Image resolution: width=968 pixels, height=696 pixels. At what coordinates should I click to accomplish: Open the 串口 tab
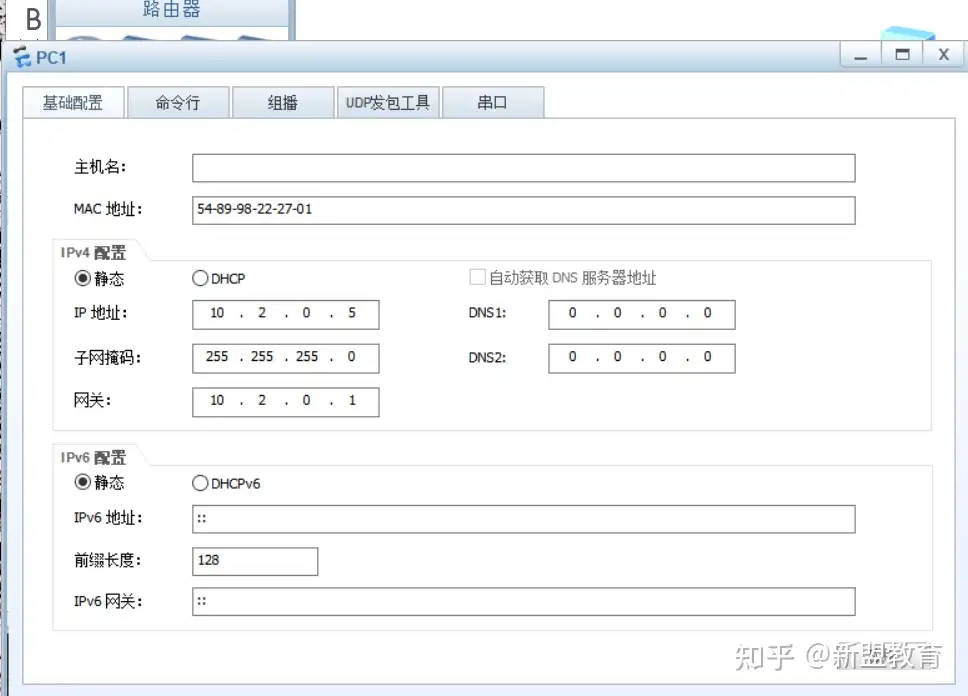click(x=492, y=103)
